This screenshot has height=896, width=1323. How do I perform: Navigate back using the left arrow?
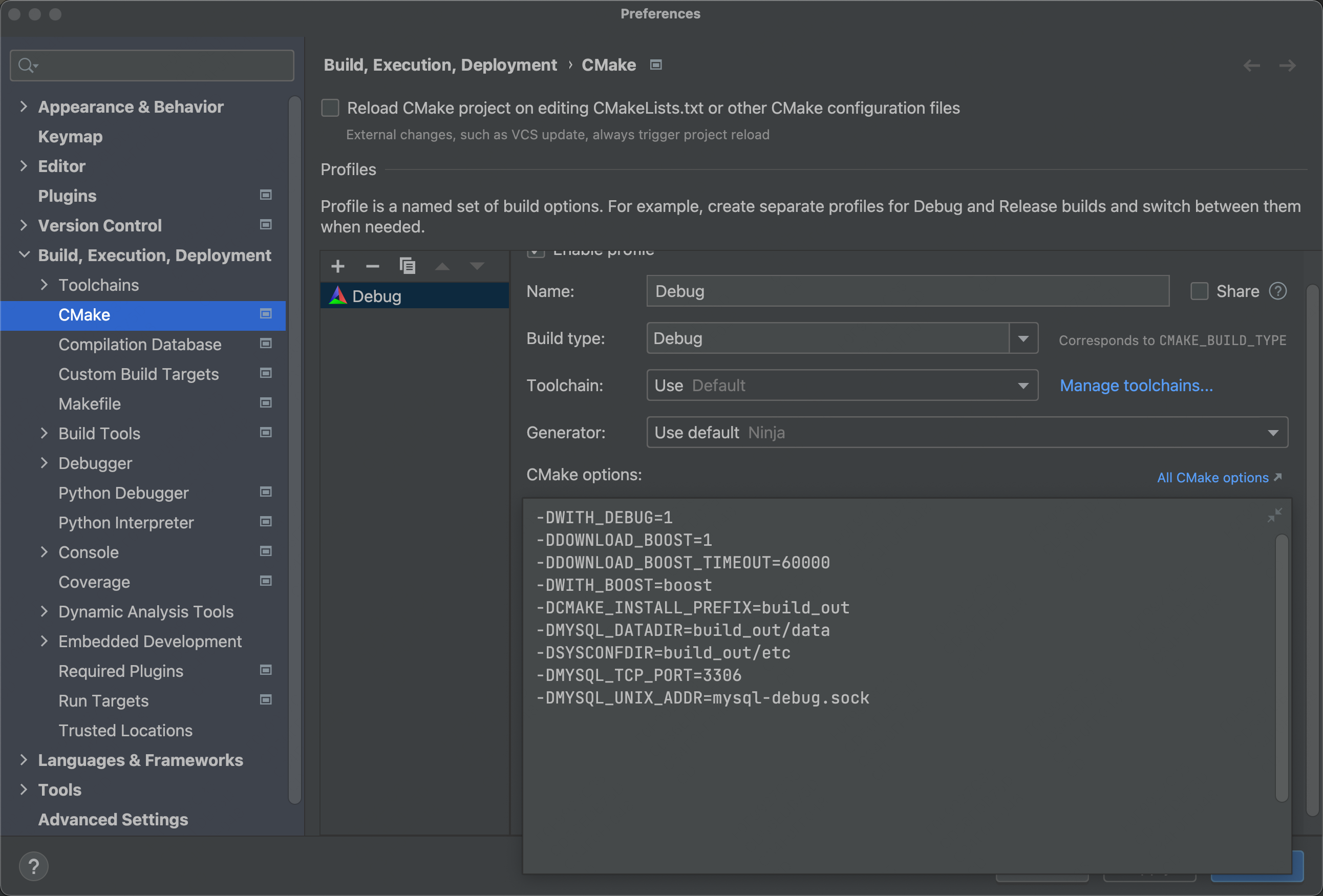click(1251, 66)
